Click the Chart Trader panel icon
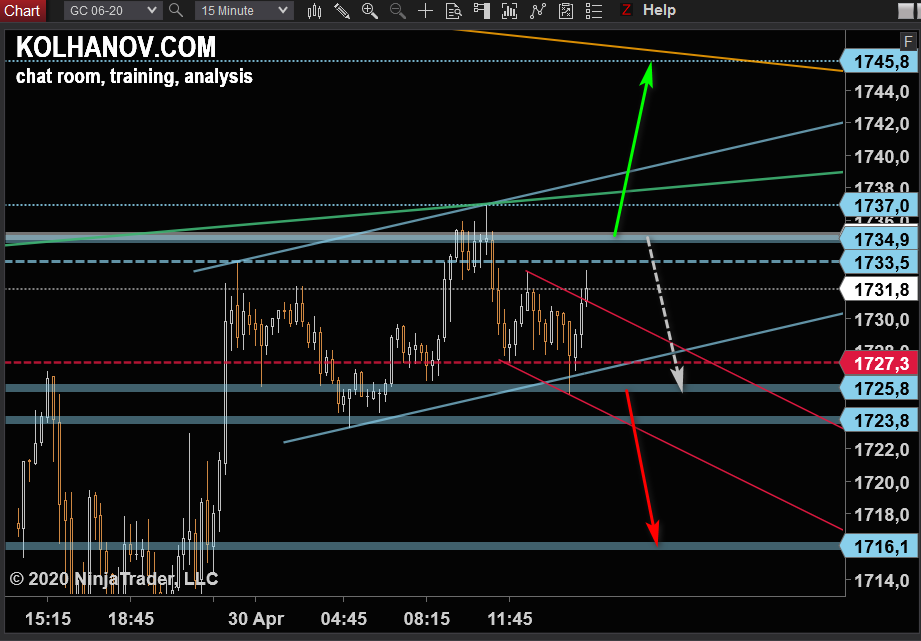 pyautogui.click(x=482, y=11)
